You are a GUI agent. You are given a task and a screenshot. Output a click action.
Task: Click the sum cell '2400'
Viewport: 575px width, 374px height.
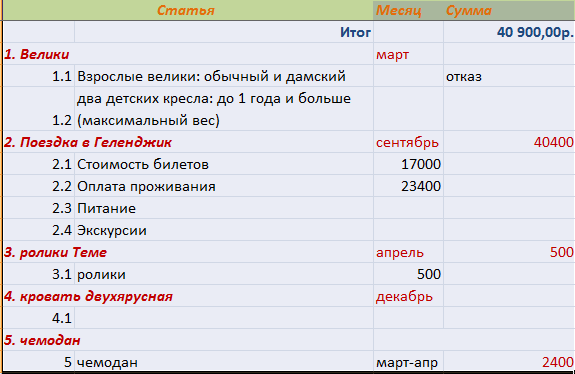point(509,362)
